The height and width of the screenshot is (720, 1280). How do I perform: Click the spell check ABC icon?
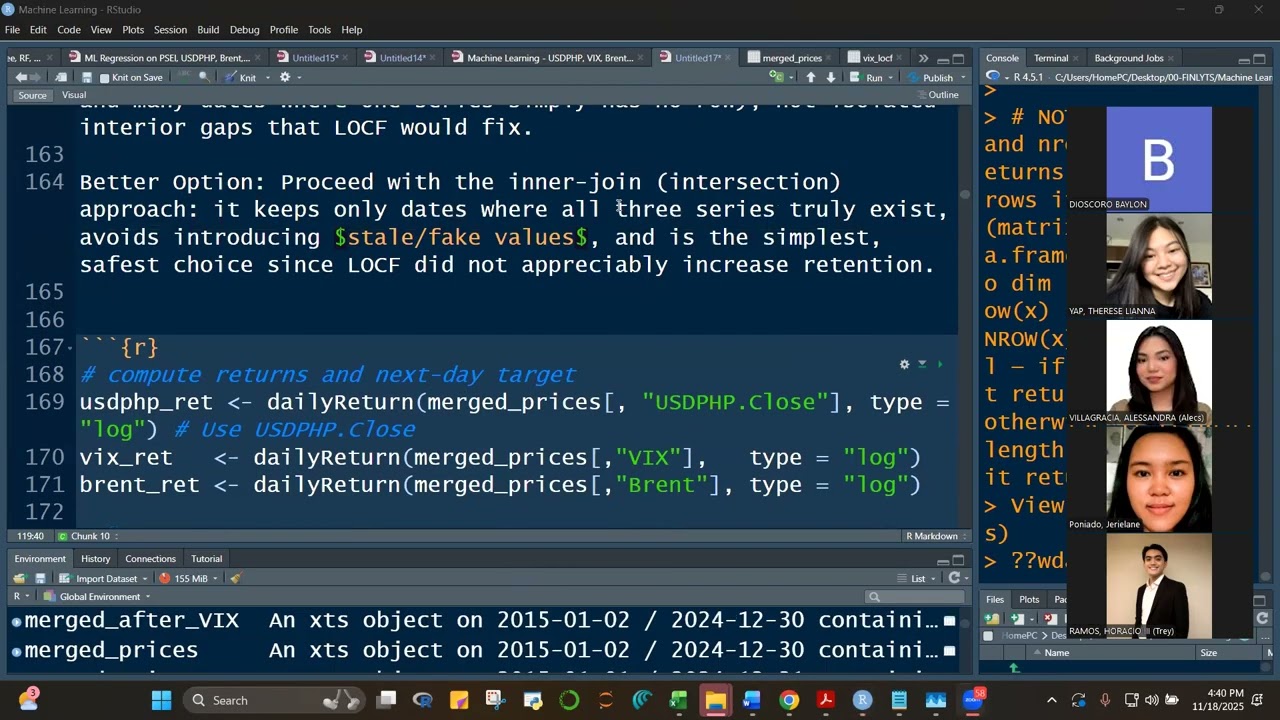click(x=184, y=77)
